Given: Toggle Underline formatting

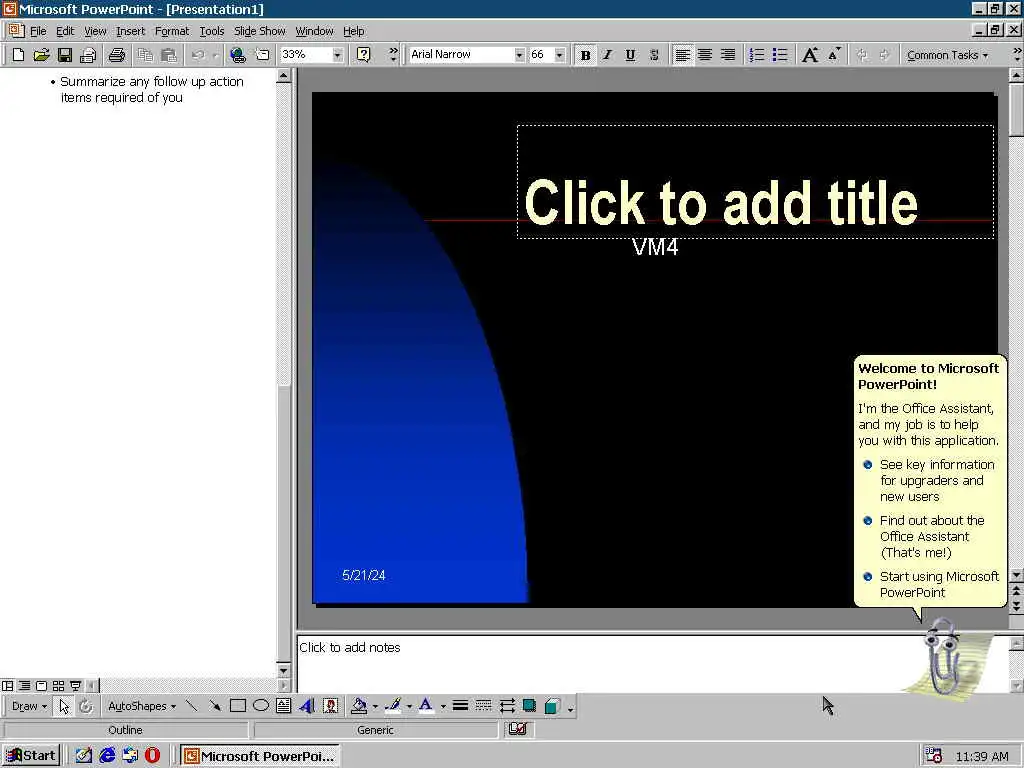Looking at the screenshot, I should coord(630,56).
